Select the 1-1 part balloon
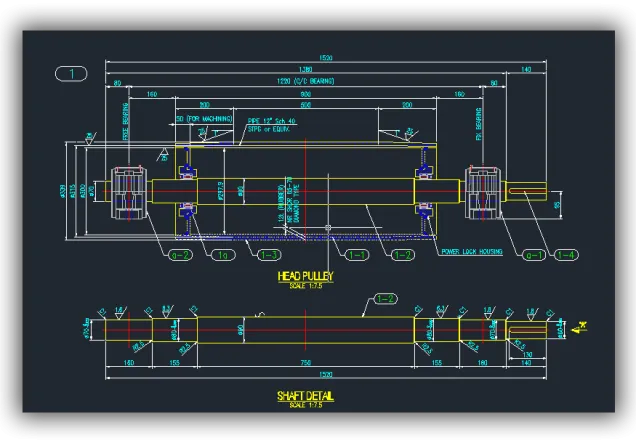636x443 pixels. point(357,255)
